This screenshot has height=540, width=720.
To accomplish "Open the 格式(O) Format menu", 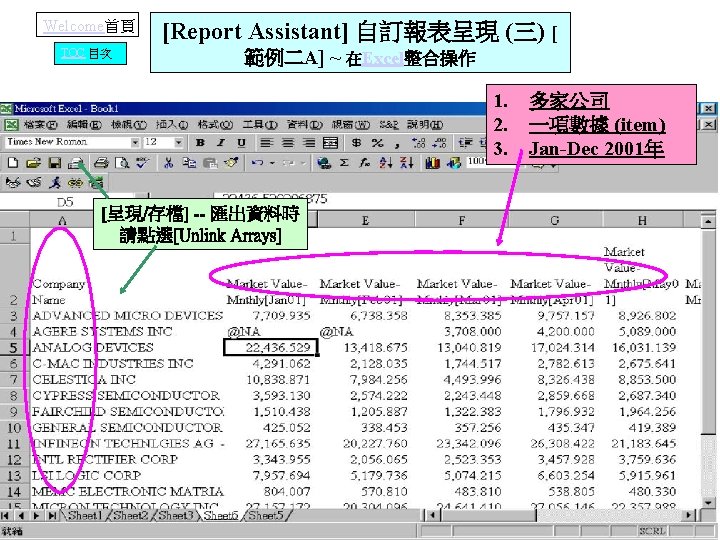I will pyautogui.click(x=215, y=124).
